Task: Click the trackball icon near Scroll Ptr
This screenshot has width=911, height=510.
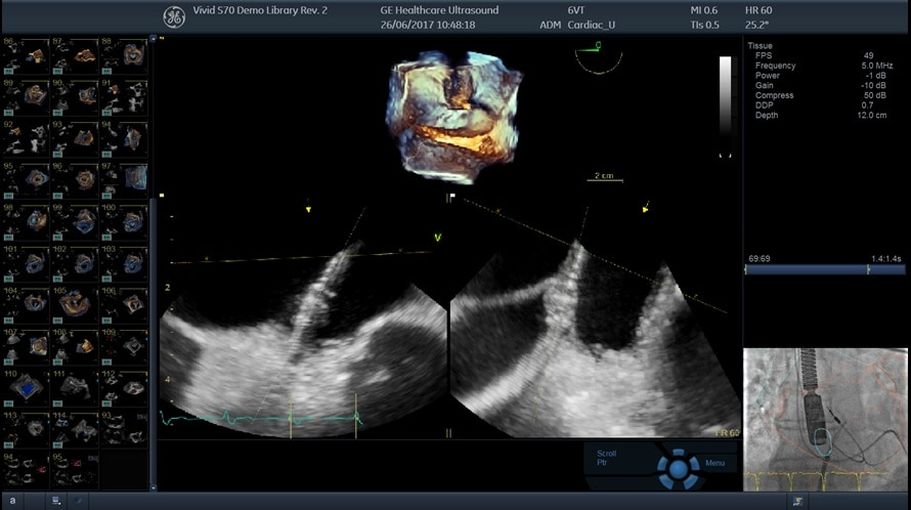Action: point(678,467)
